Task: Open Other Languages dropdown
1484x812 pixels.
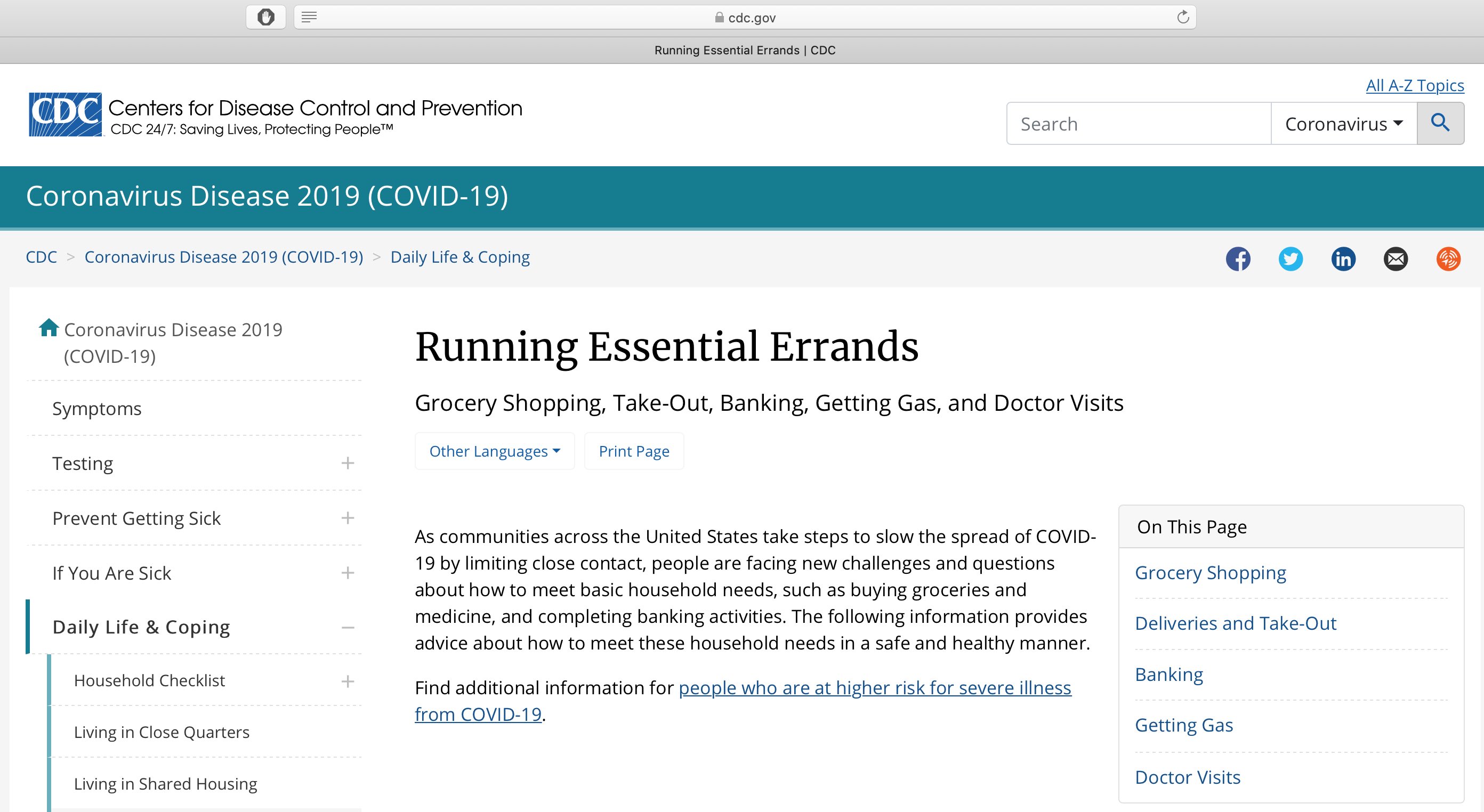Action: 494,451
